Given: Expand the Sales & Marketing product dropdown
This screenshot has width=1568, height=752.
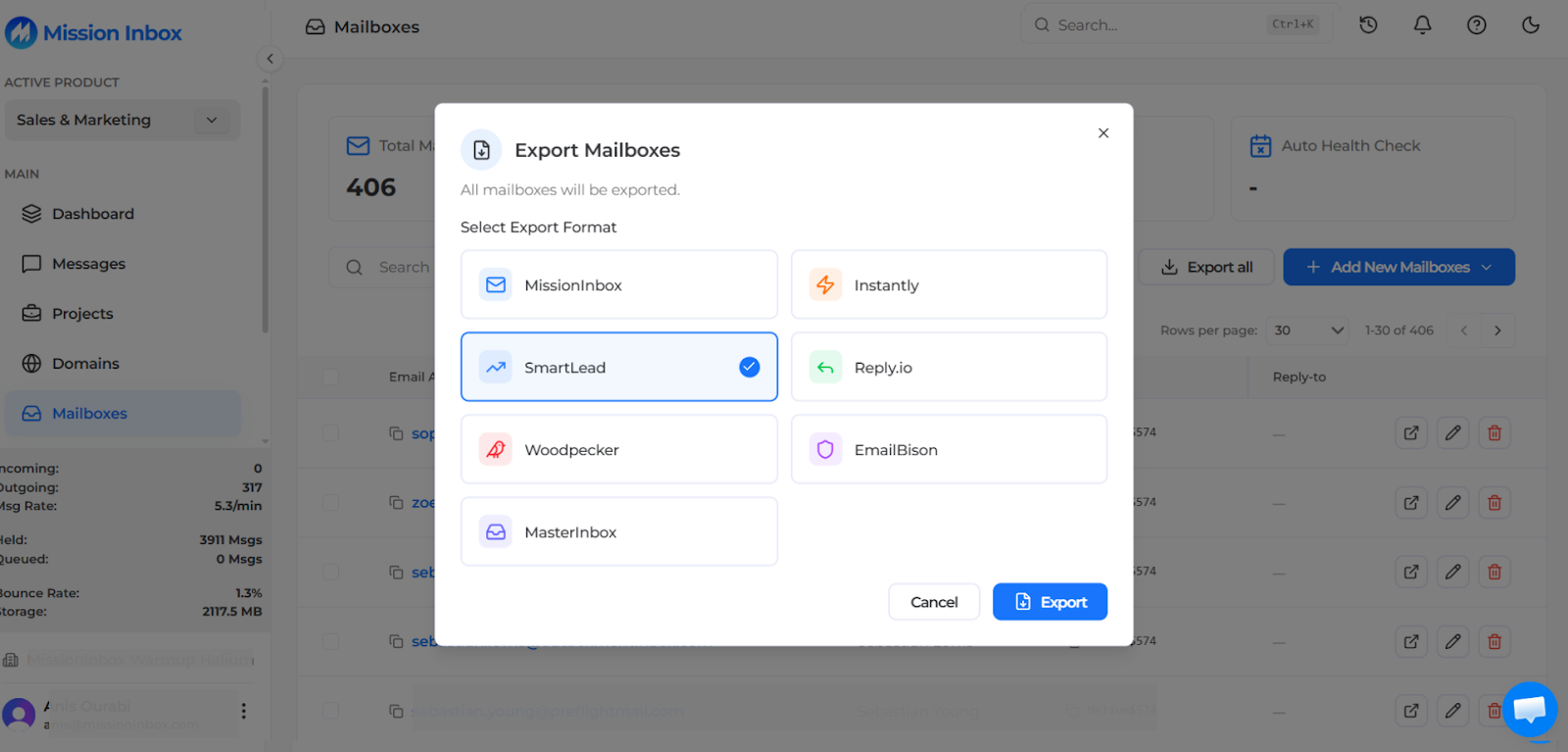Looking at the screenshot, I should pyautogui.click(x=122, y=120).
